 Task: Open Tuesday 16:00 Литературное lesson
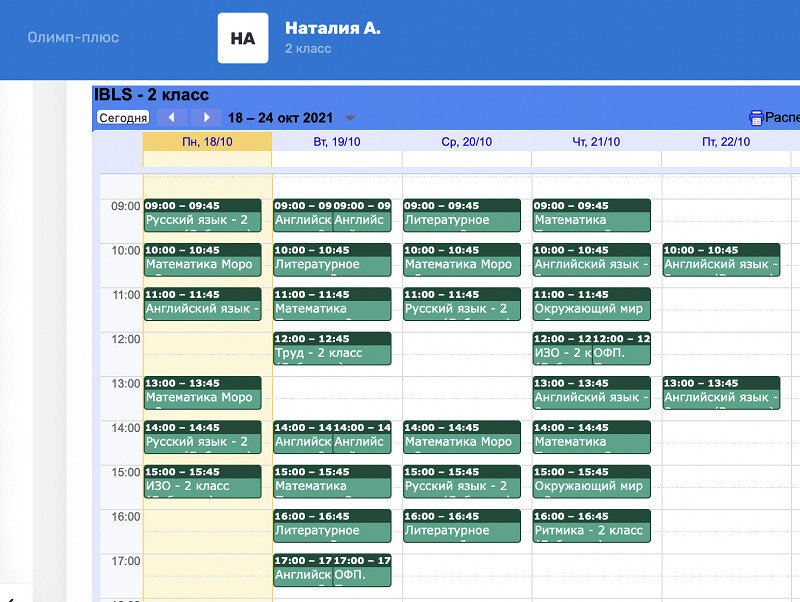click(x=332, y=526)
